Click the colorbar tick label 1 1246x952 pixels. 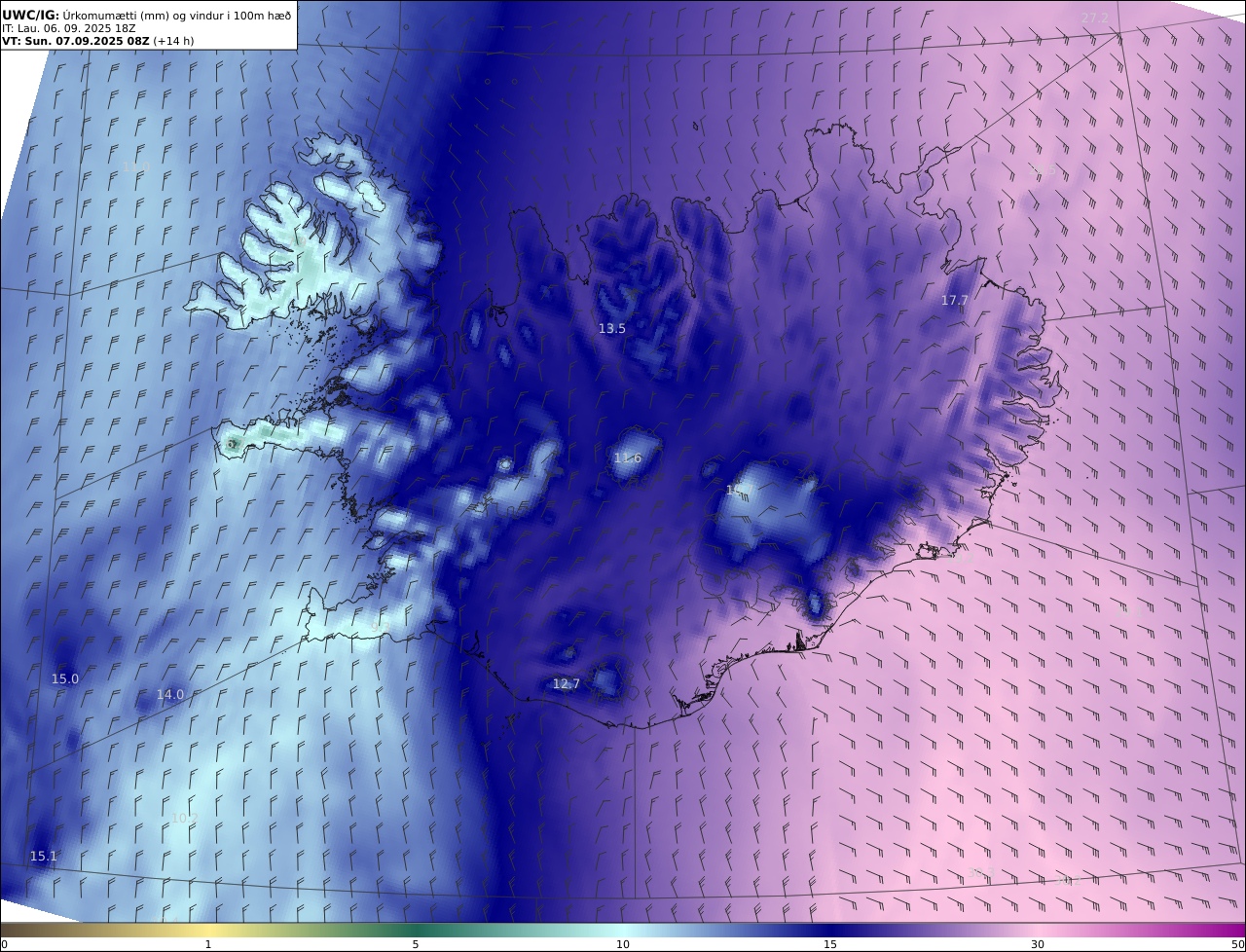208,944
